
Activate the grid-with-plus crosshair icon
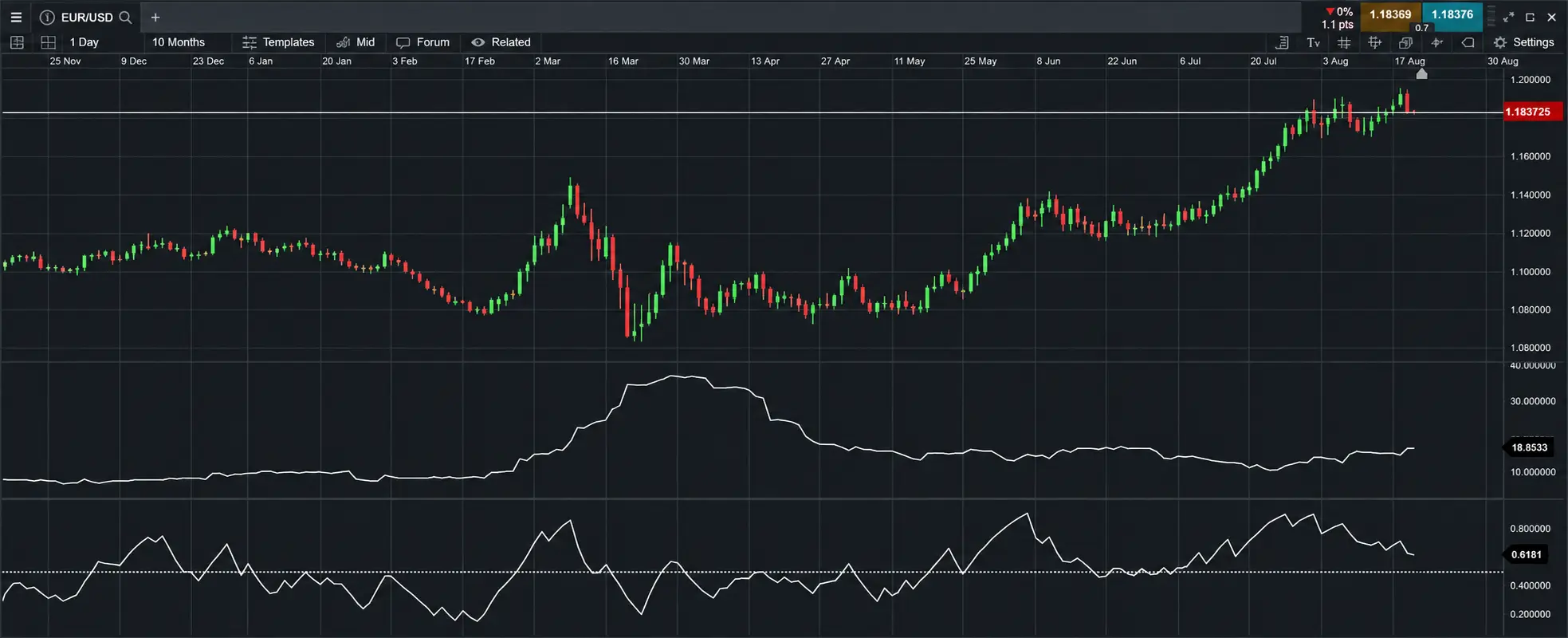(x=1375, y=42)
